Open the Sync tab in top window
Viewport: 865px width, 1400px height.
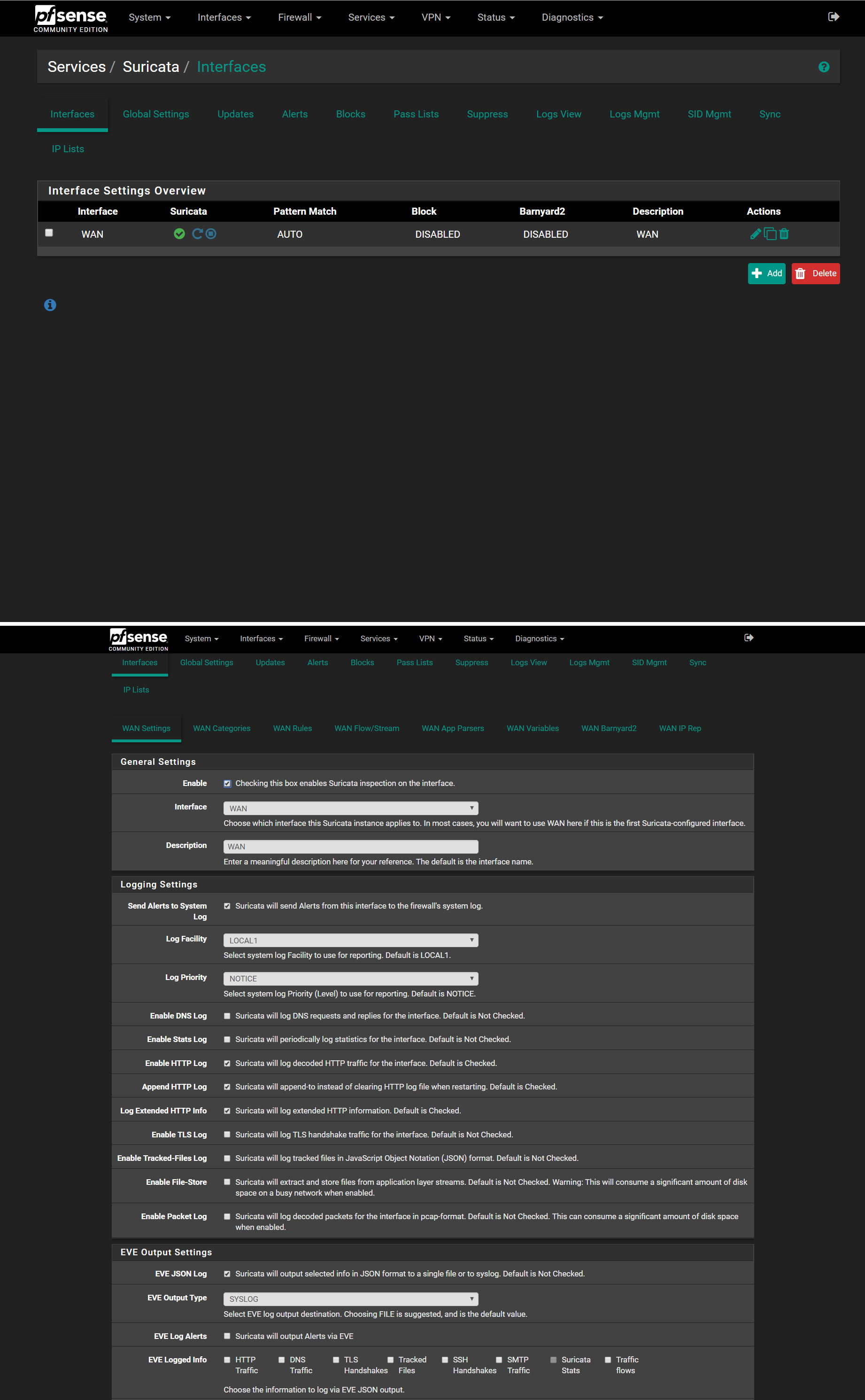tap(770, 115)
